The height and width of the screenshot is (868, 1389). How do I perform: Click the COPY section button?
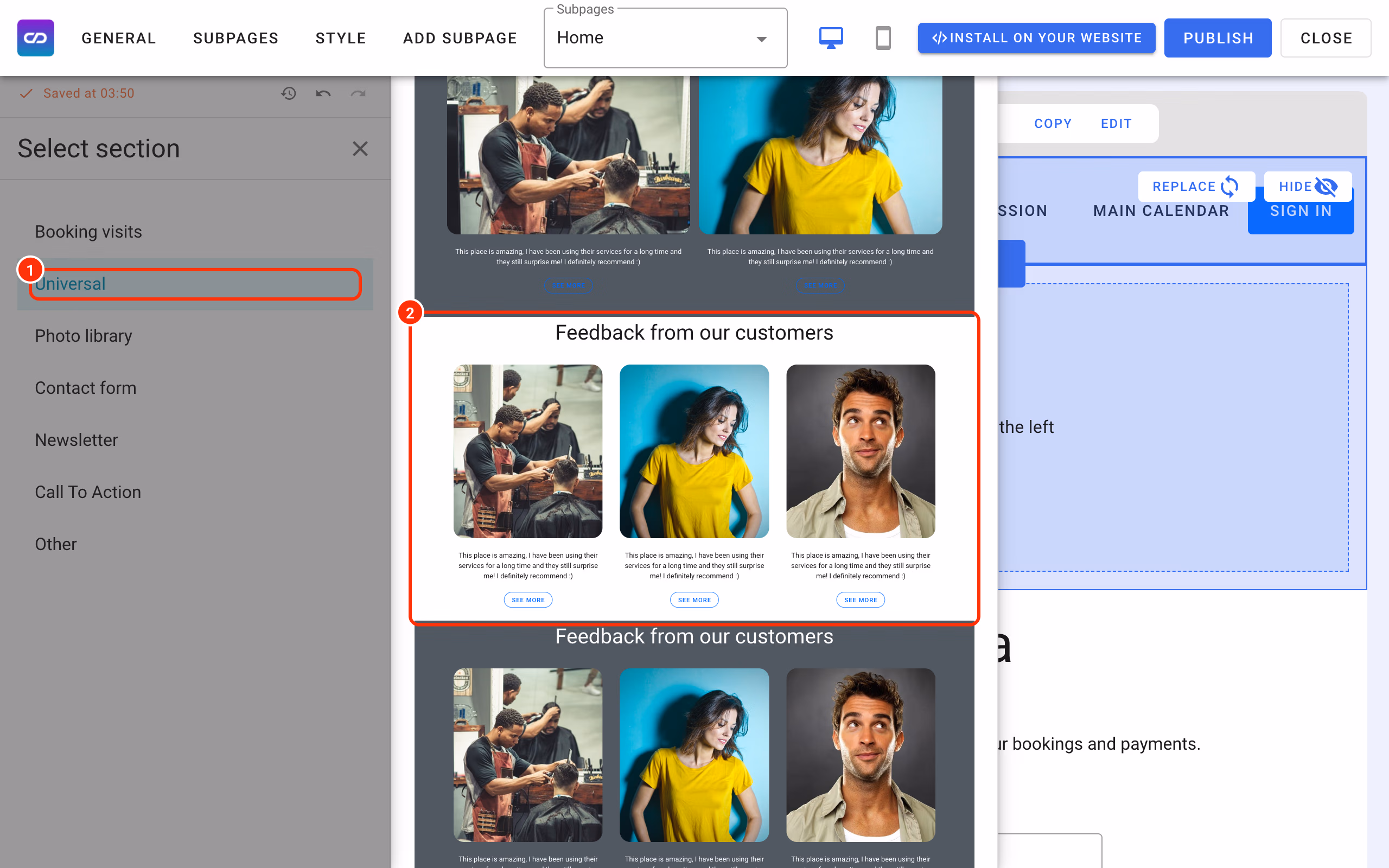coord(1053,124)
